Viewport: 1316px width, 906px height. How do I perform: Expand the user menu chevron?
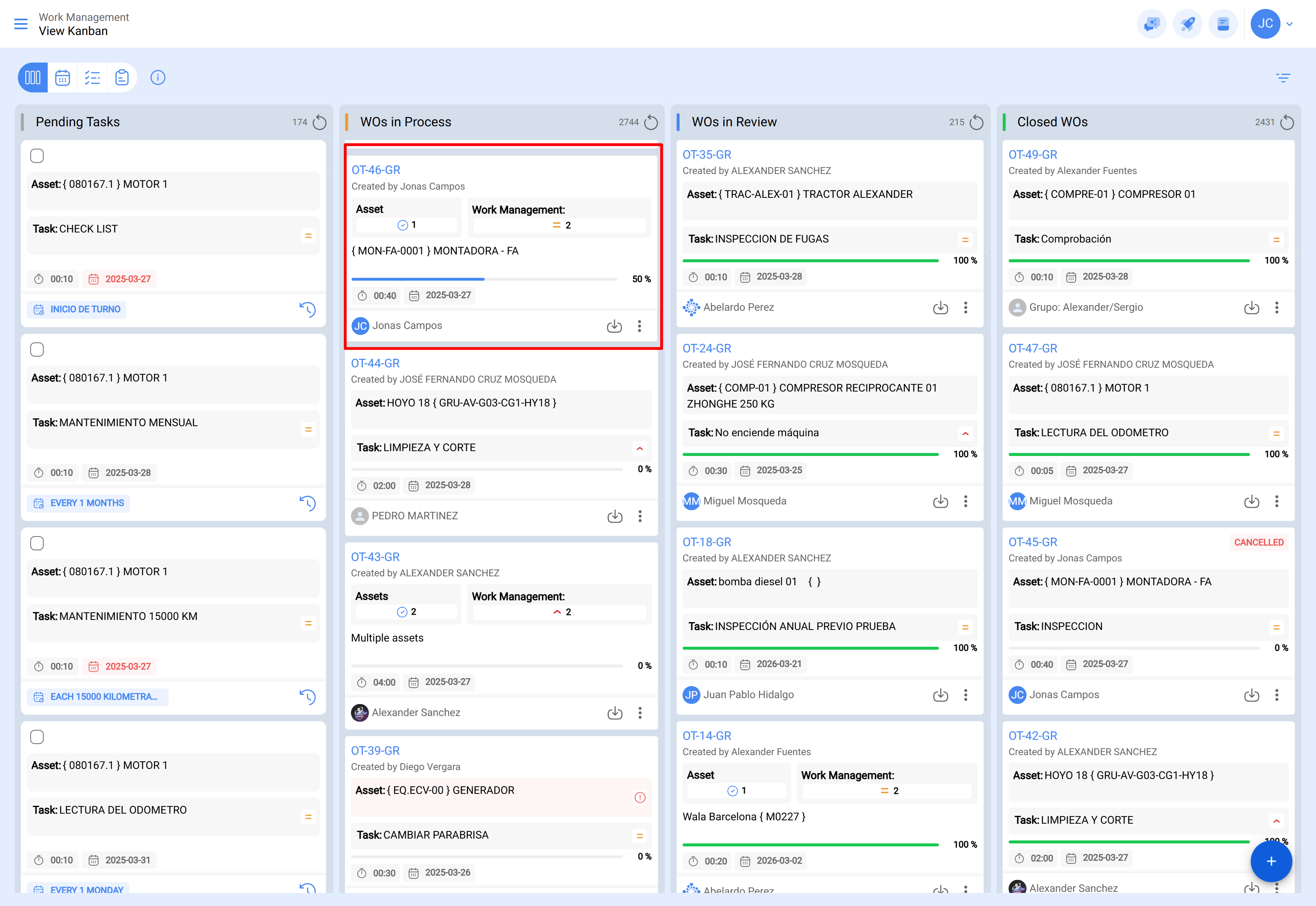point(1290,24)
